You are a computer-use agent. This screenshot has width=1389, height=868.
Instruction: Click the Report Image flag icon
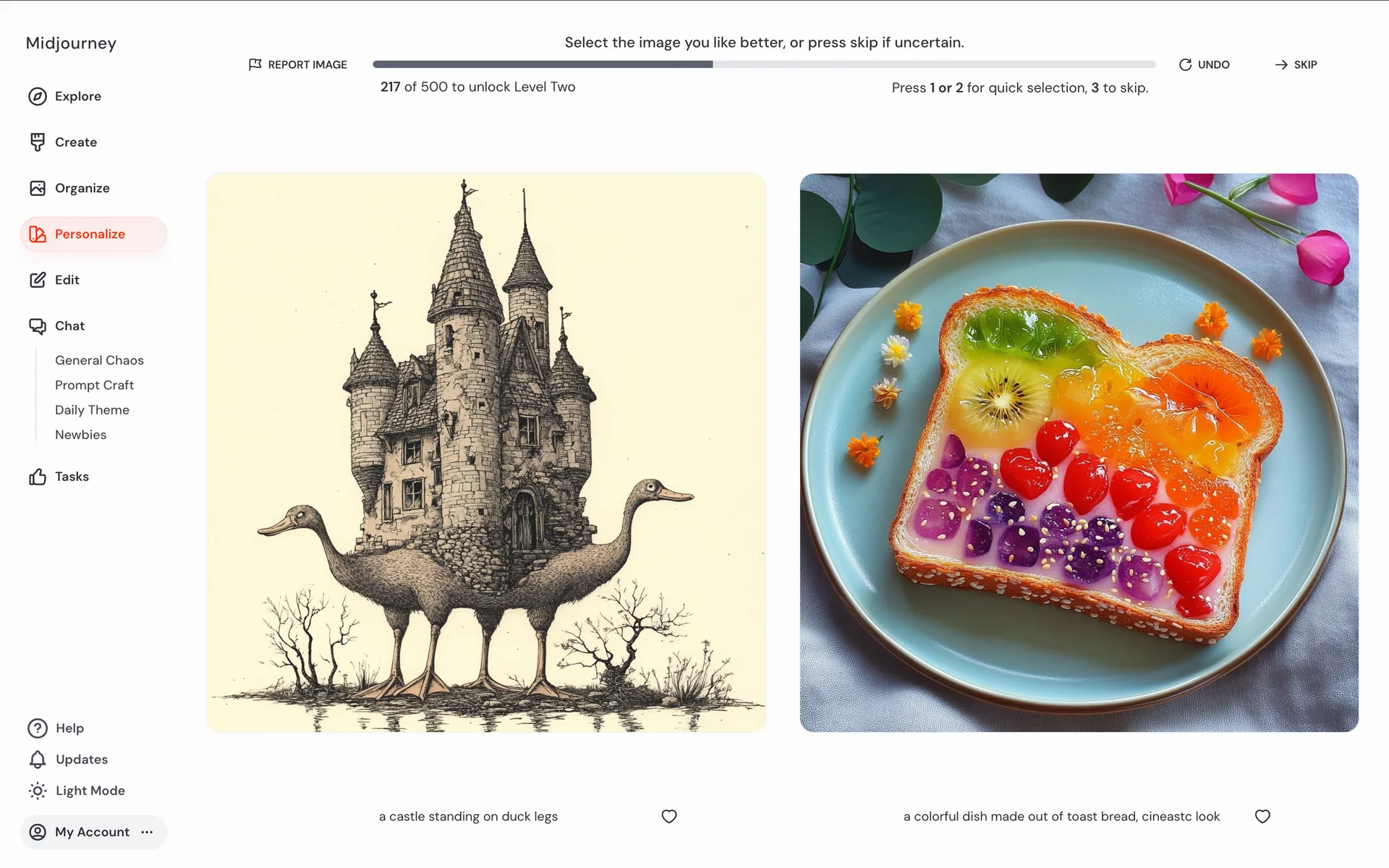[x=255, y=64]
